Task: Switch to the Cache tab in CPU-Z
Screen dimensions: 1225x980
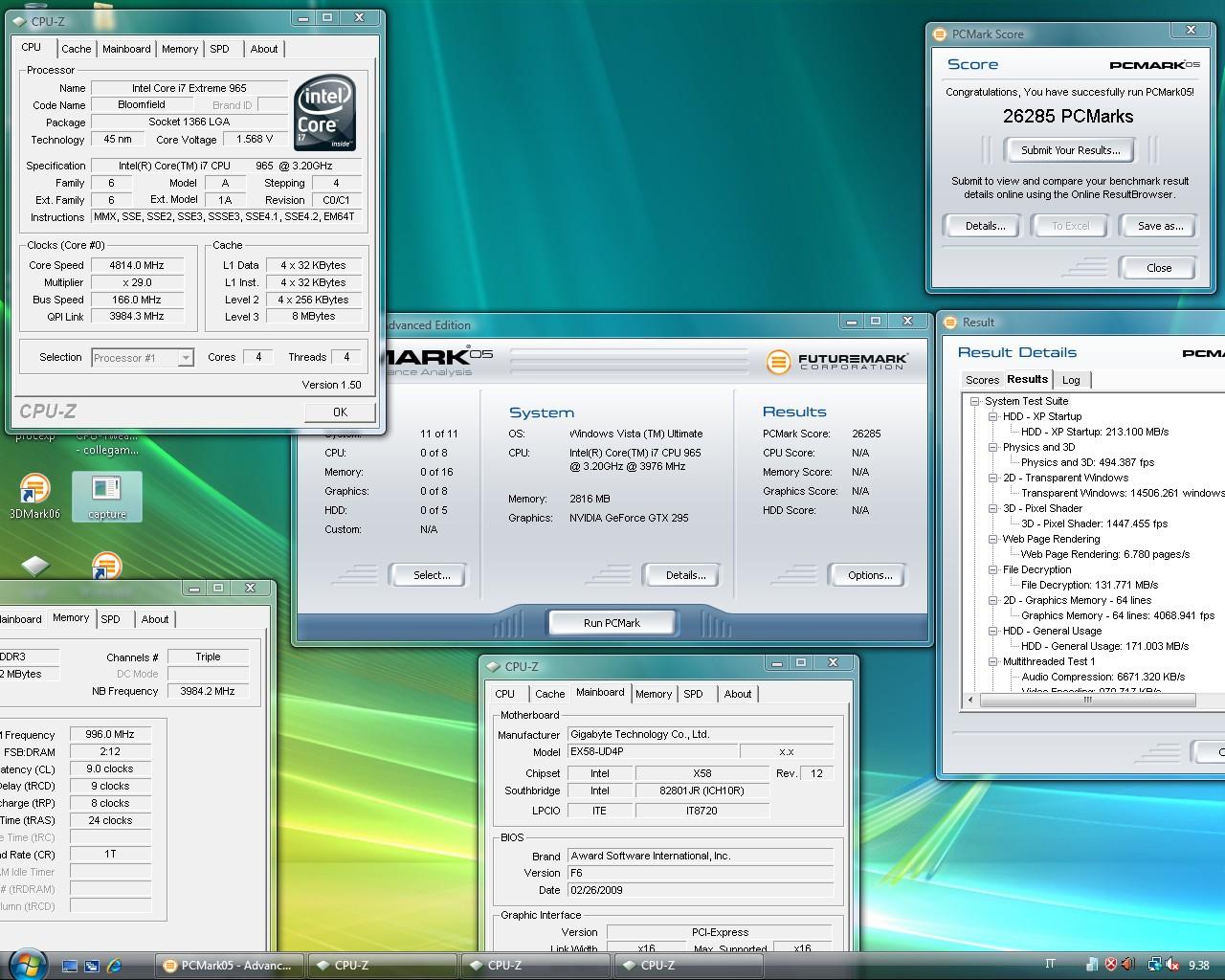Action: pyautogui.click(x=77, y=49)
